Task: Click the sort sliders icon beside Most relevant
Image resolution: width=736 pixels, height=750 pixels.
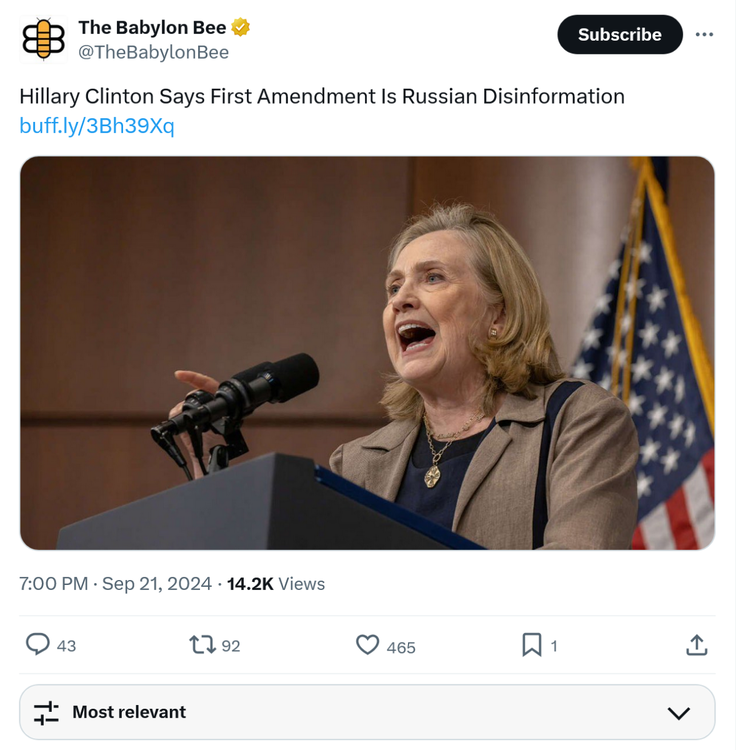Action: (46, 712)
